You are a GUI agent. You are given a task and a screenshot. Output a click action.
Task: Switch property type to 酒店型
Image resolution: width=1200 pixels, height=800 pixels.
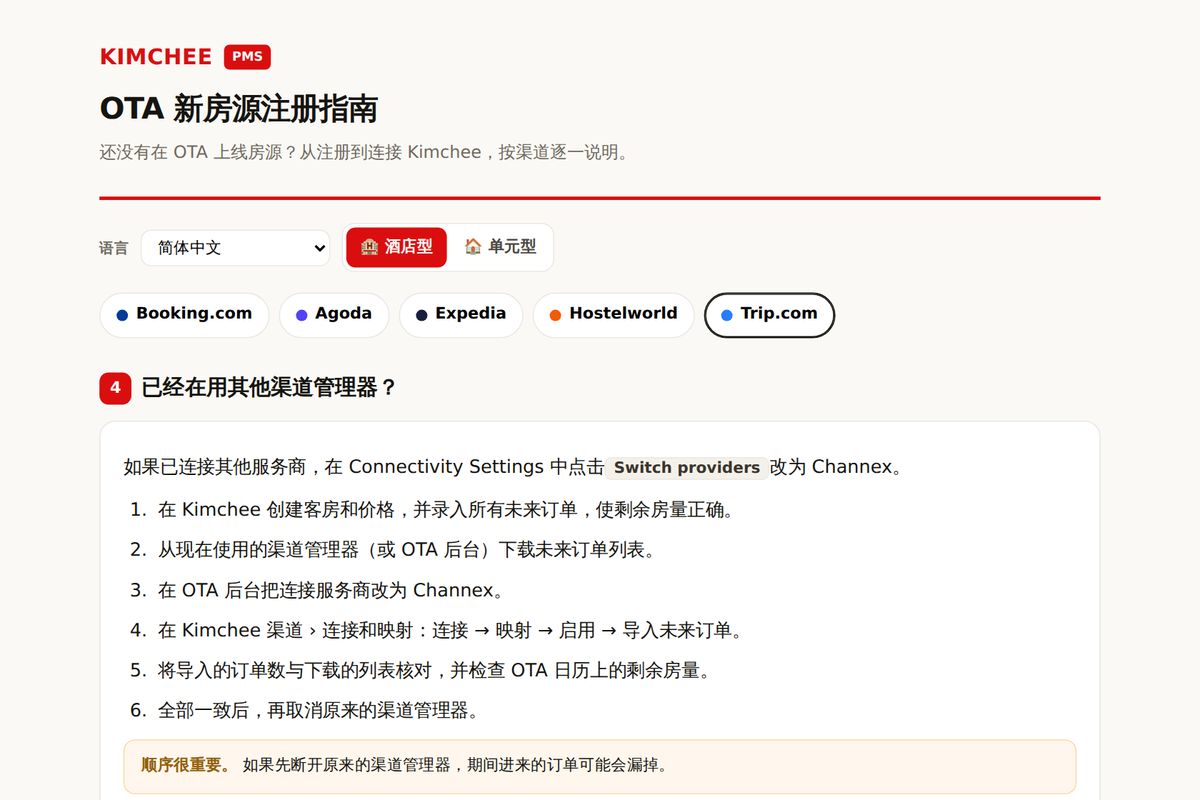396,247
